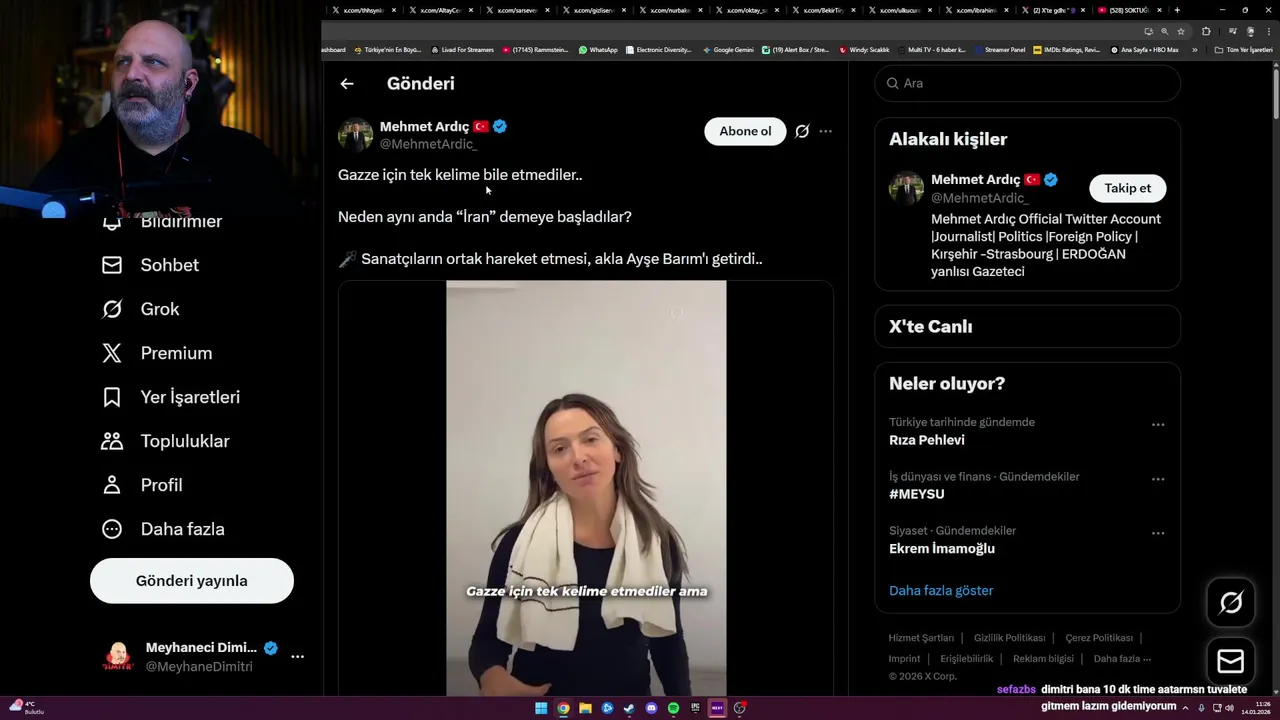Open the post's three-dot more menu
The image size is (1280, 720).
coord(825,131)
